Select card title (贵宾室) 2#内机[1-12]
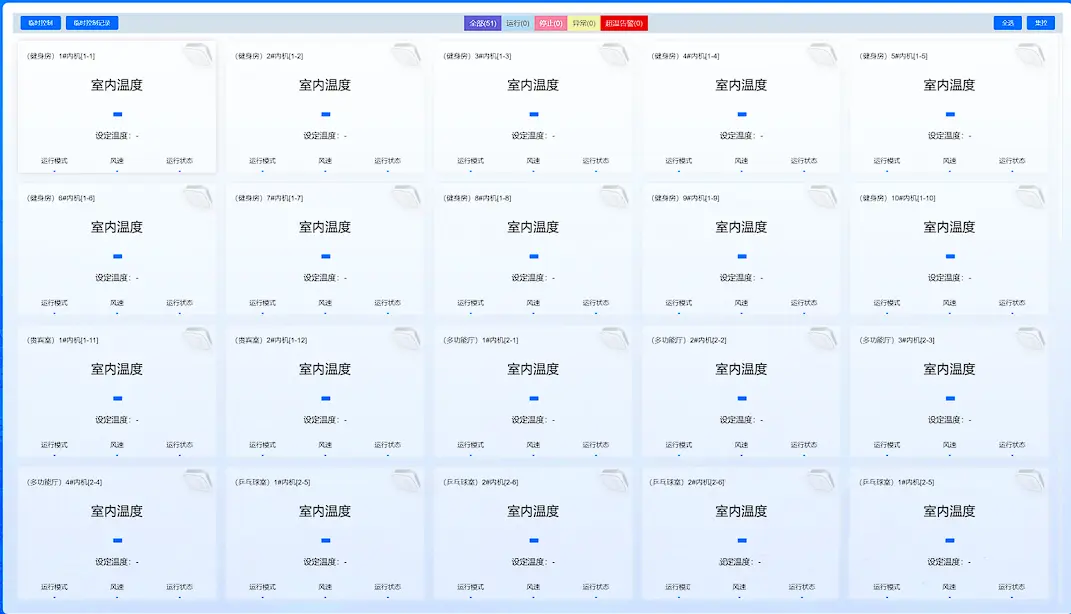The image size is (1071, 614). pos(270,340)
